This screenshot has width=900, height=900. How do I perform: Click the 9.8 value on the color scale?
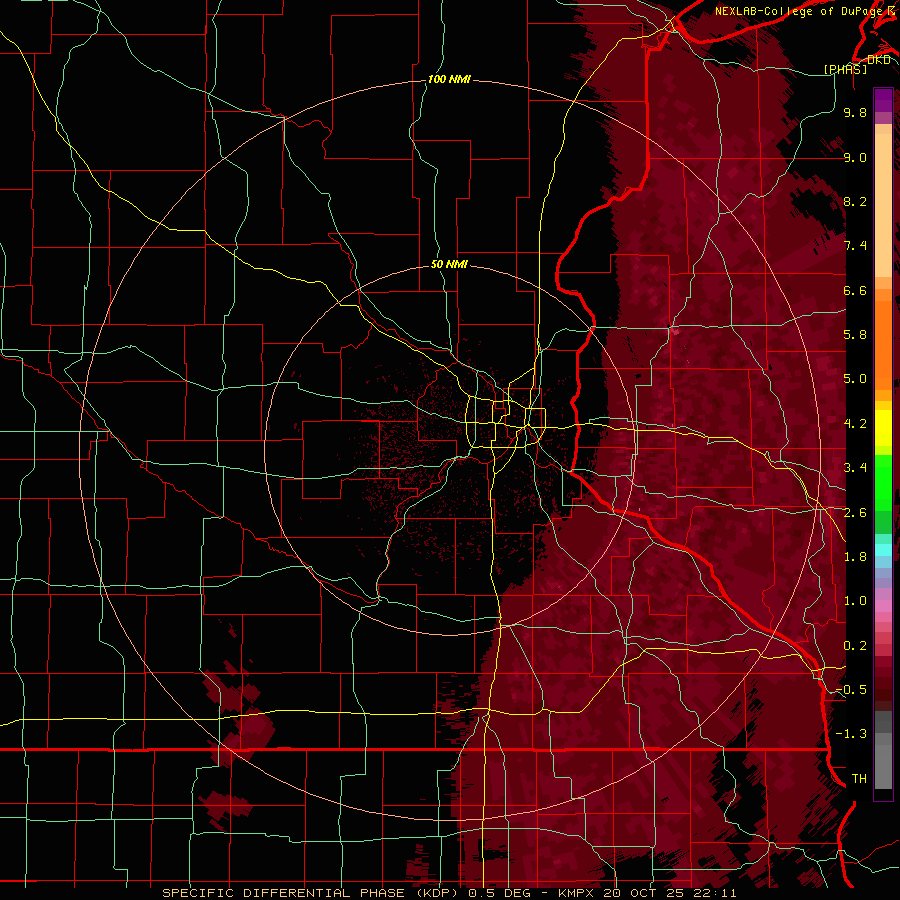point(855,112)
